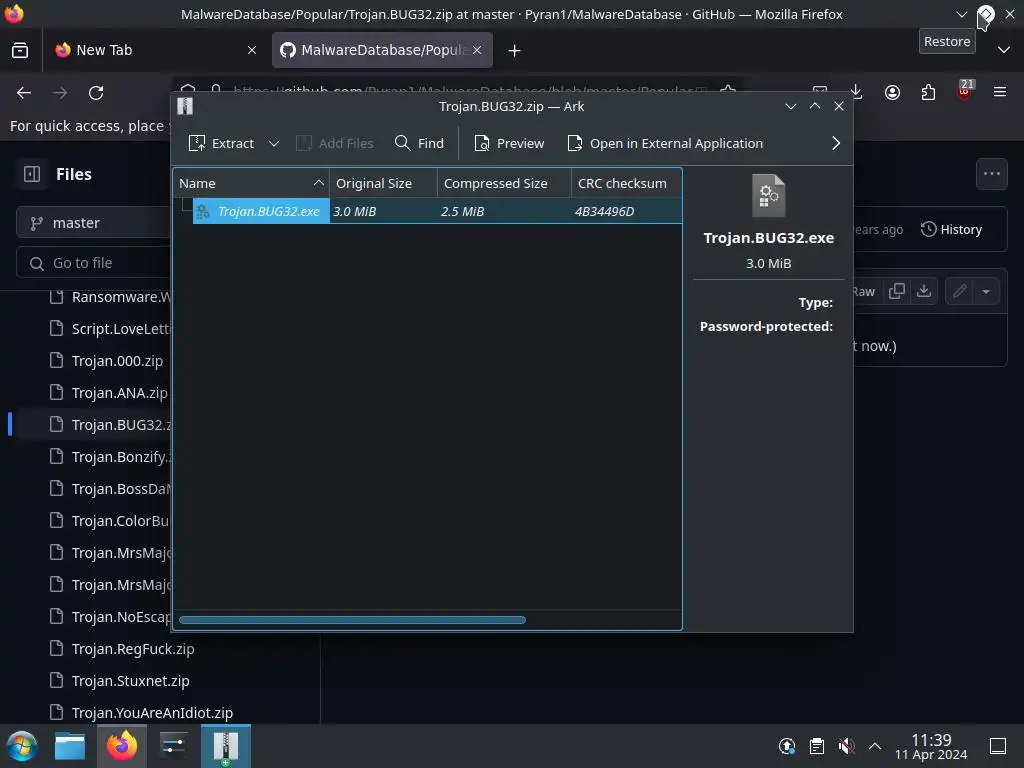Toggle muted volume tray icon
1024x768 pixels.
(x=846, y=746)
